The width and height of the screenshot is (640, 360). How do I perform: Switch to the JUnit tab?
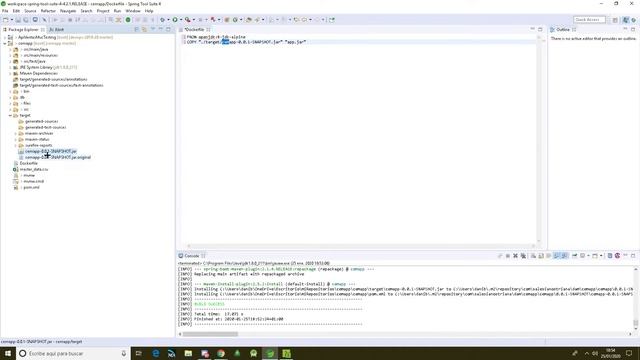point(57,30)
